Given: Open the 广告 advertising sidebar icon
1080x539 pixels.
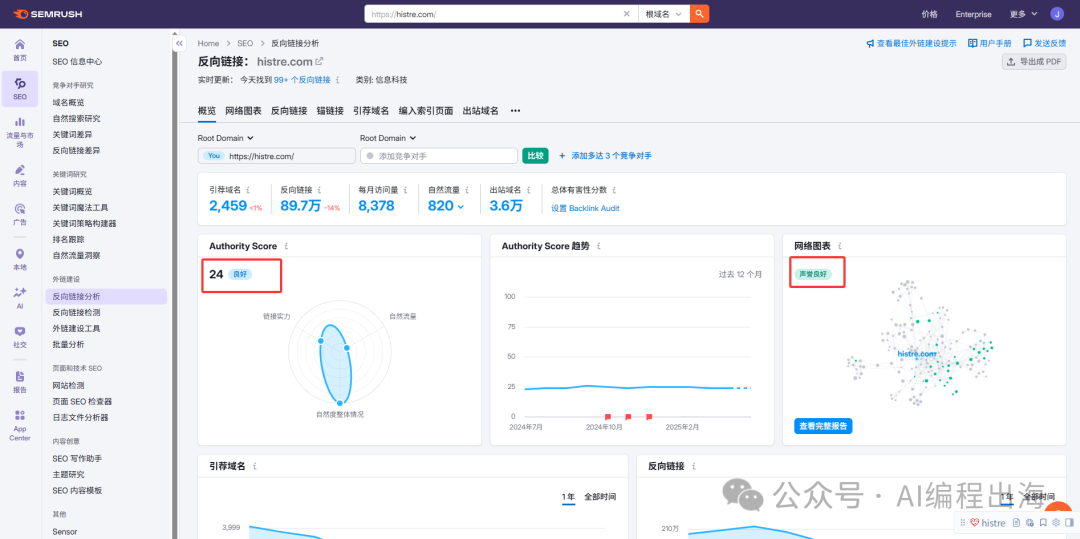Looking at the screenshot, I should tap(20, 214).
